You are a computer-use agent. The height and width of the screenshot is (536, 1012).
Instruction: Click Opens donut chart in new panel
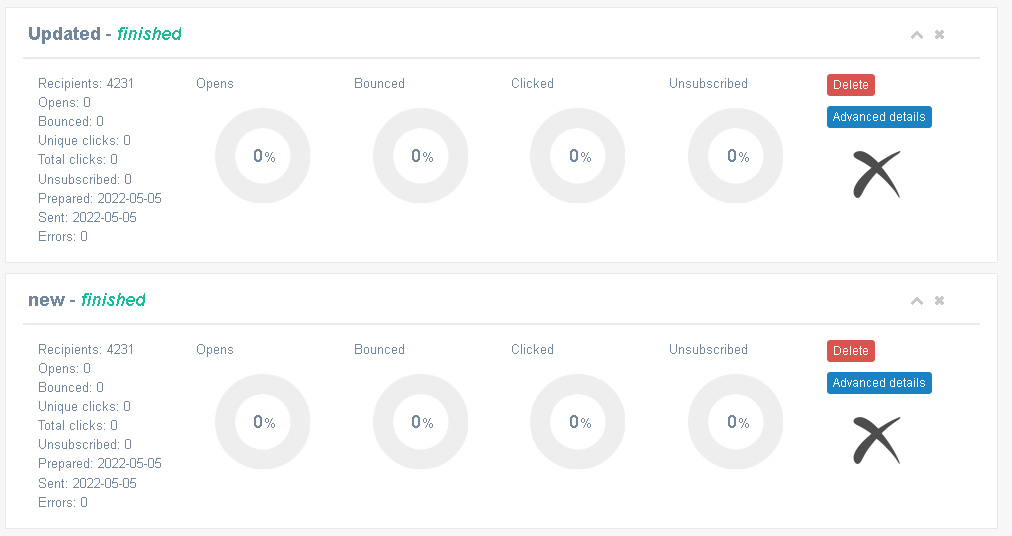coord(263,422)
